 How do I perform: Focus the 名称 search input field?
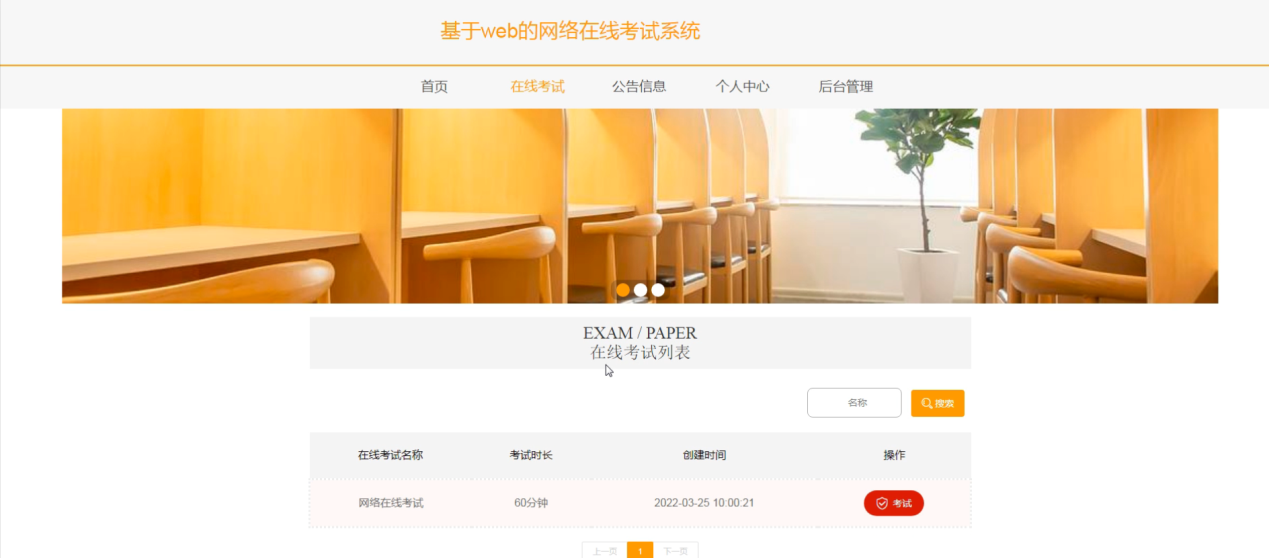click(854, 403)
